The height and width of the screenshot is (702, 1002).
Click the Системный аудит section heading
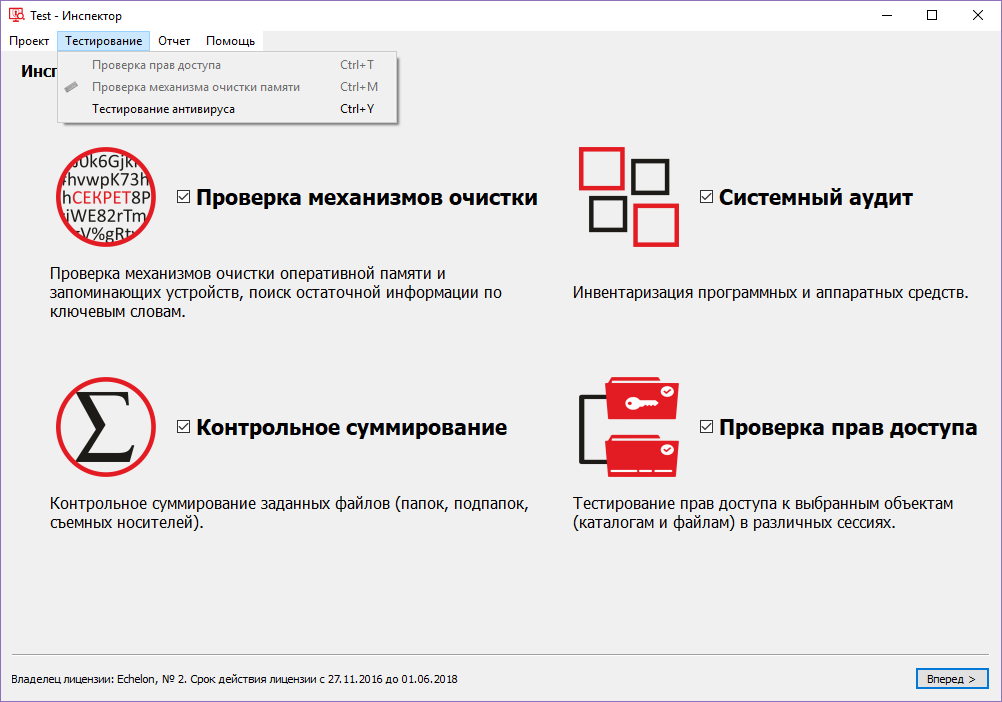(800, 197)
